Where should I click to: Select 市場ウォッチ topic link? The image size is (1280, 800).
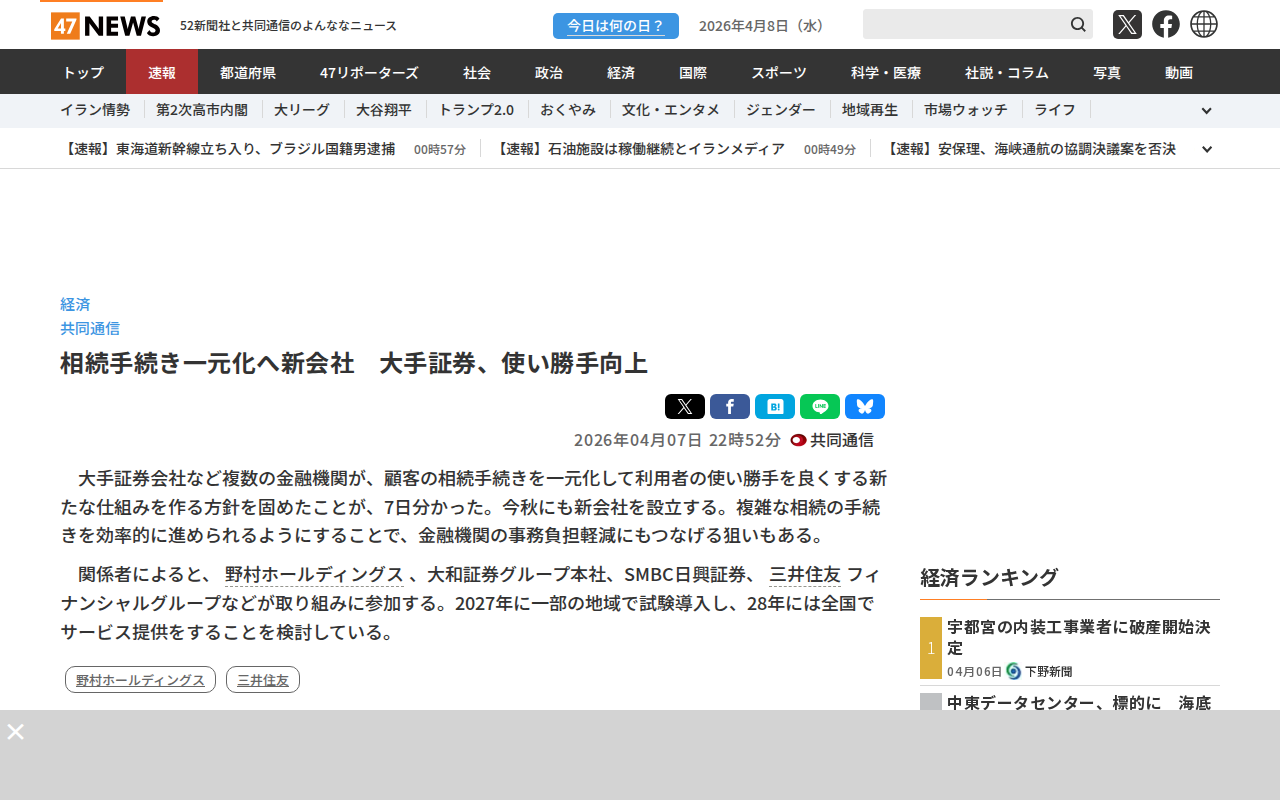coord(966,110)
